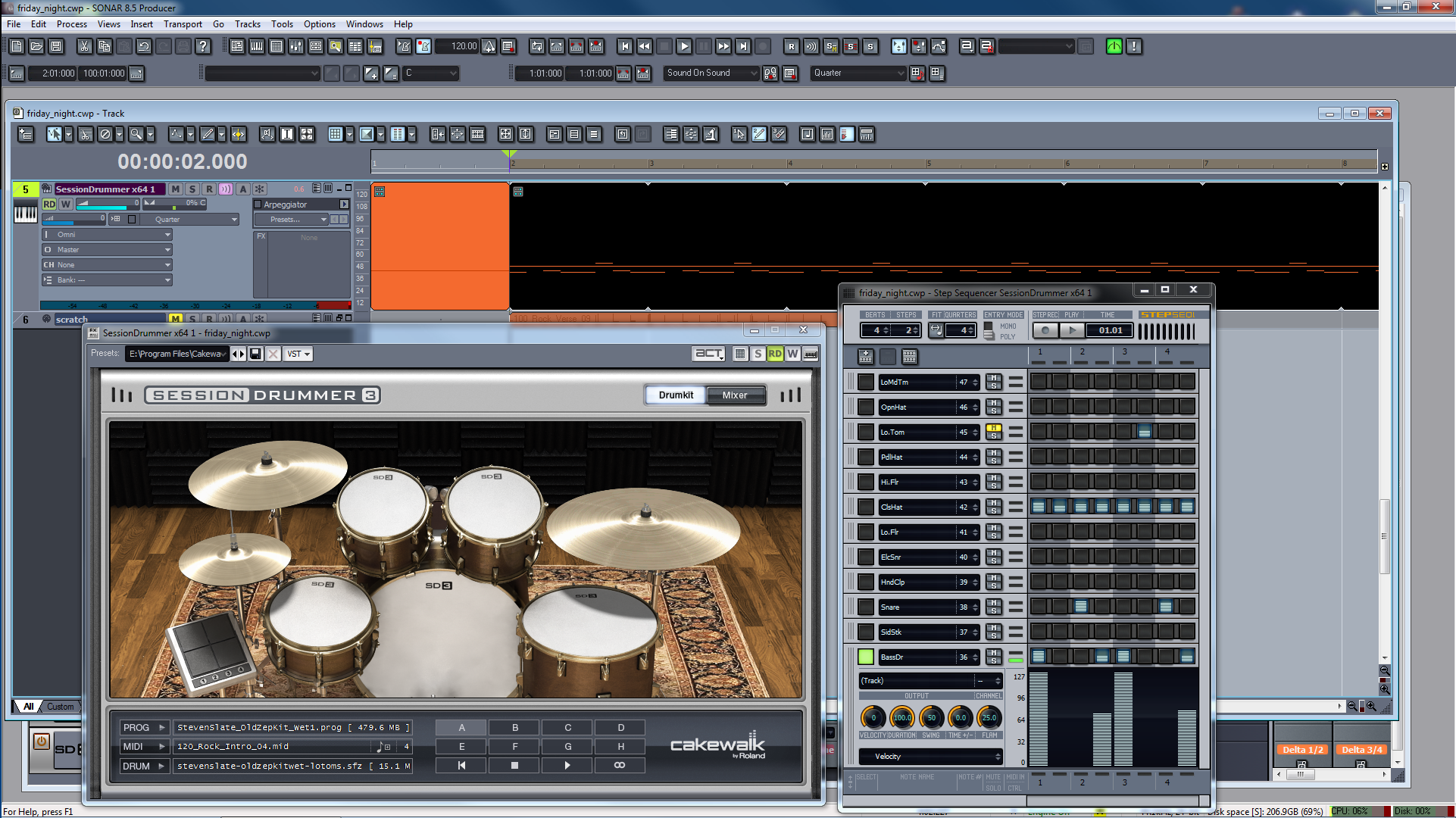The width and height of the screenshot is (1456, 818).
Task: Open Help via question mark icon
Action: [x=203, y=46]
